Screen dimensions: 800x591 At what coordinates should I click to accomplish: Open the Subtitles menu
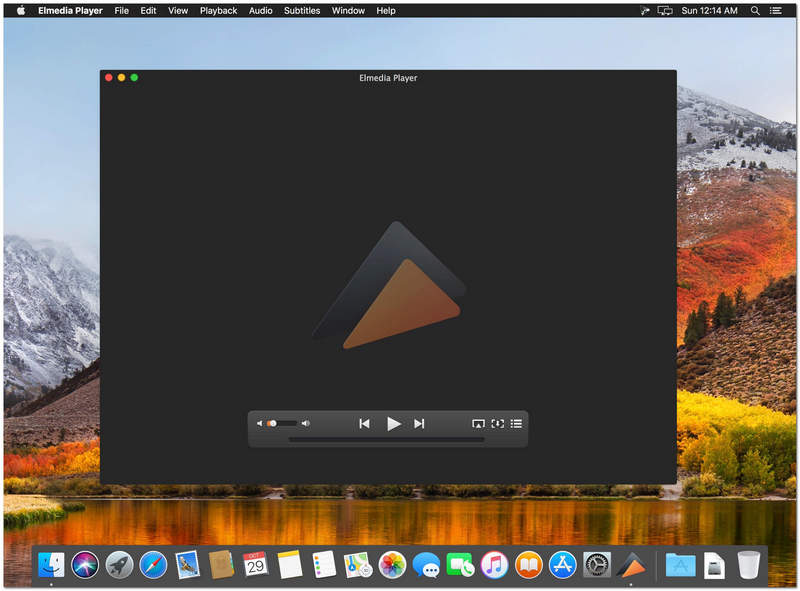click(x=302, y=11)
